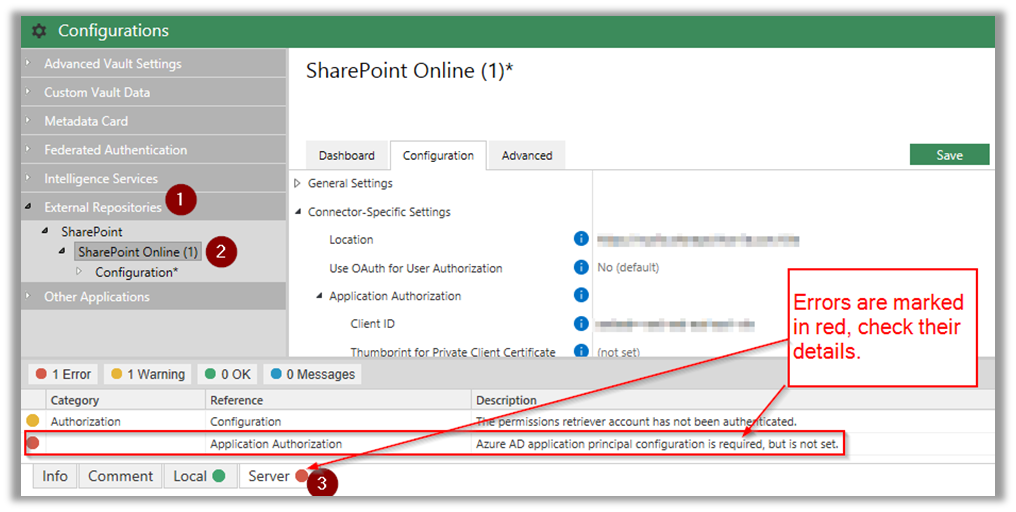
Task: Click the No (default) OAuth value
Action: click(628, 267)
